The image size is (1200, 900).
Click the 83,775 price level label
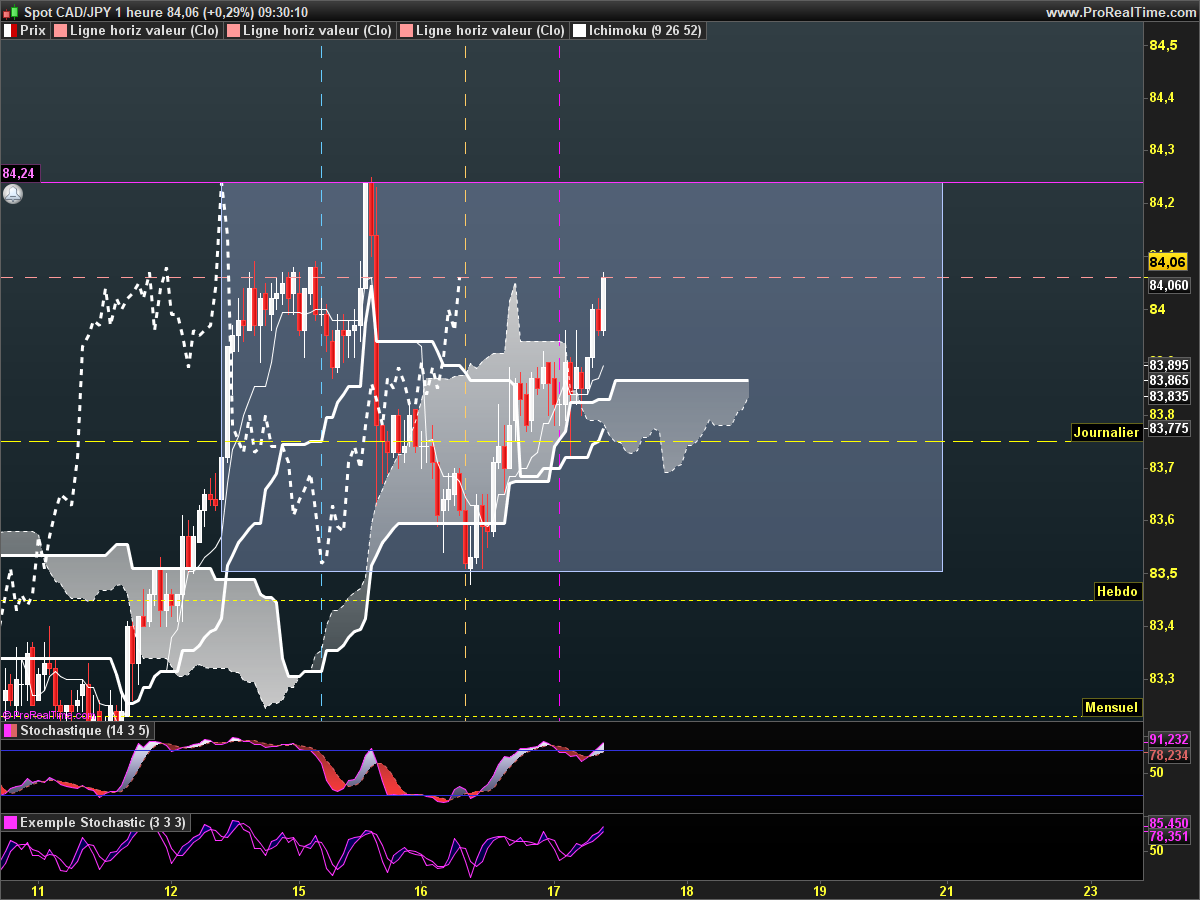pyautogui.click(x=1169, y=429)
